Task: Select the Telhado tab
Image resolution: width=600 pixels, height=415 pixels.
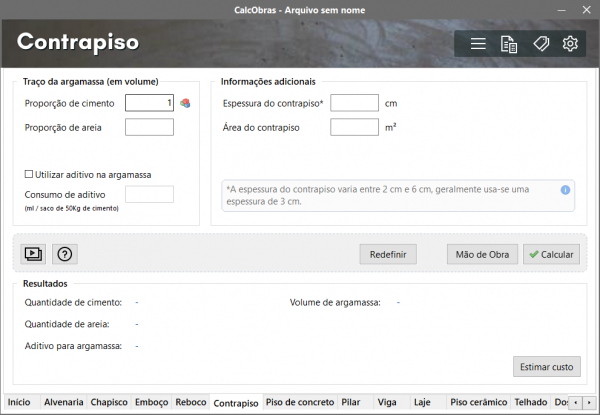Action: point(530,402)
